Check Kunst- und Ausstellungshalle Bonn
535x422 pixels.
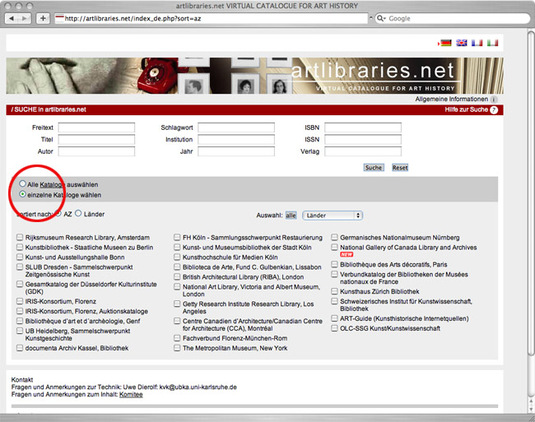pyautogui.click(x=20, y=257)
